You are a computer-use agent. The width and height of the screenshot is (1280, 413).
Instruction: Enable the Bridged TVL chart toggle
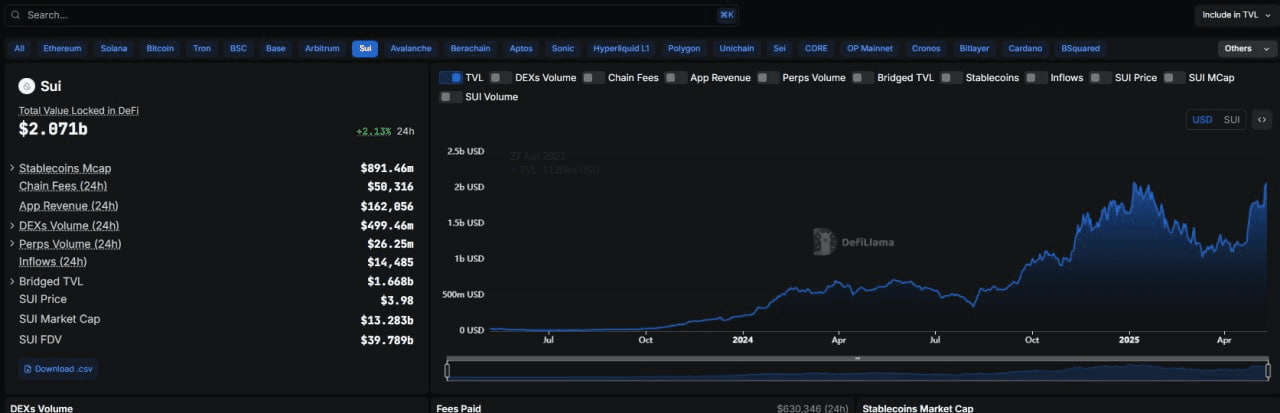(x=862, y=77)
